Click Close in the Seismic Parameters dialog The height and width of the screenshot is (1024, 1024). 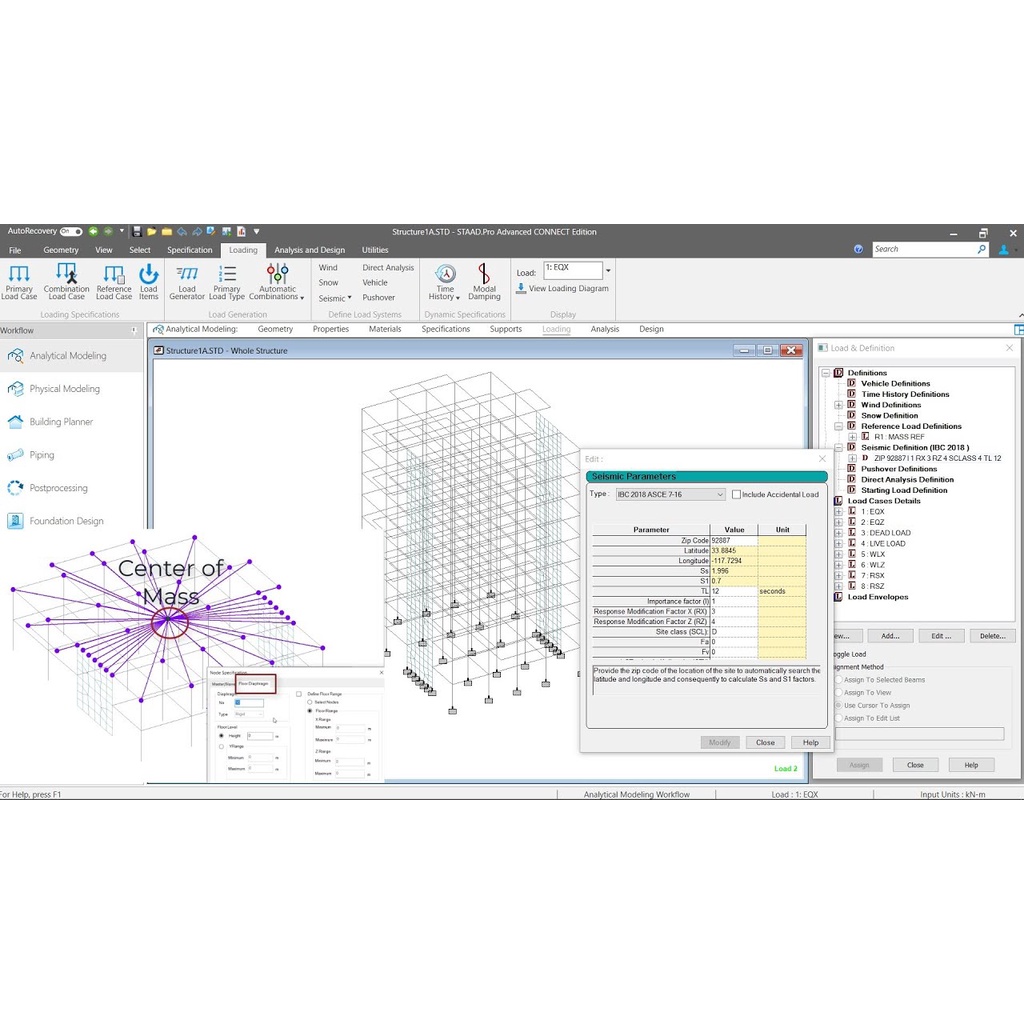[765, 742]
